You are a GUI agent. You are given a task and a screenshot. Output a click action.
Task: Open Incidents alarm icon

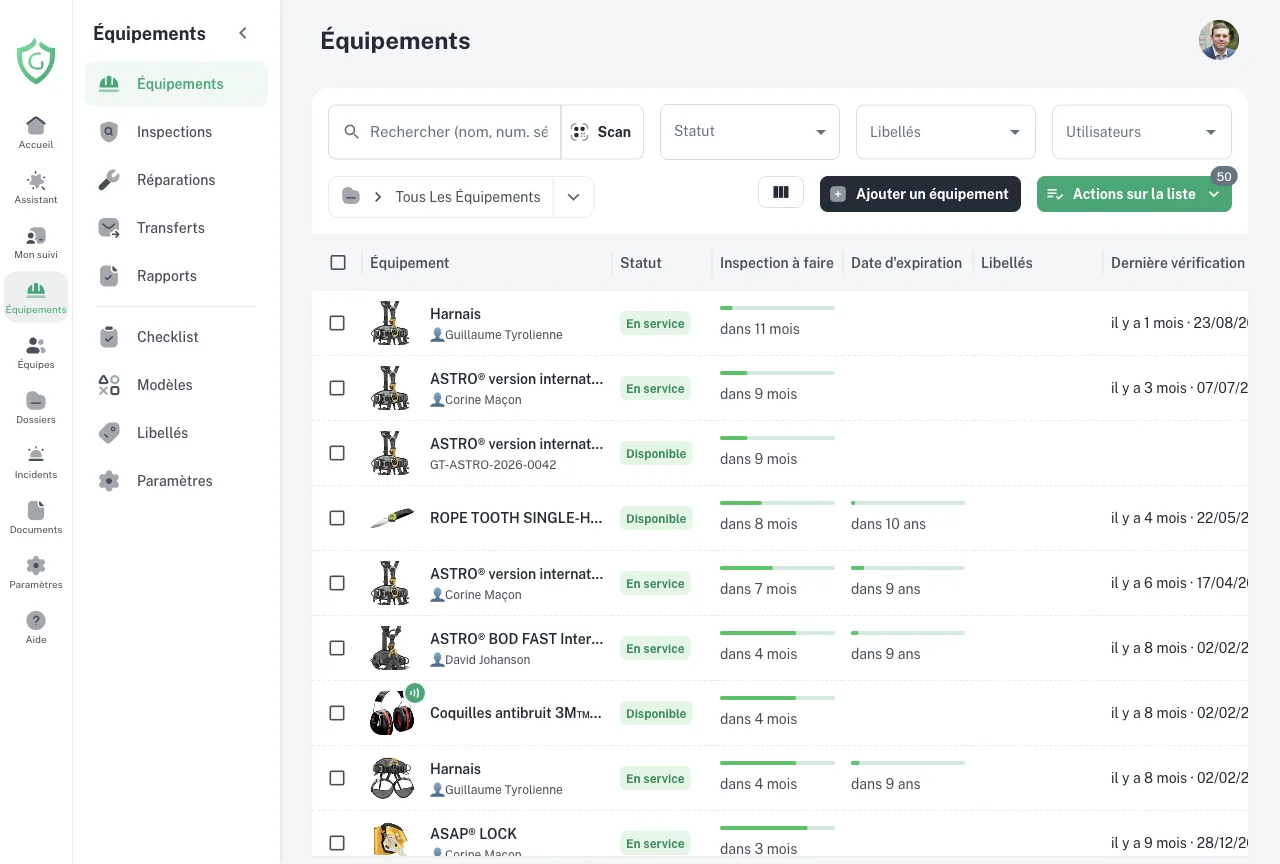(36, 455)
